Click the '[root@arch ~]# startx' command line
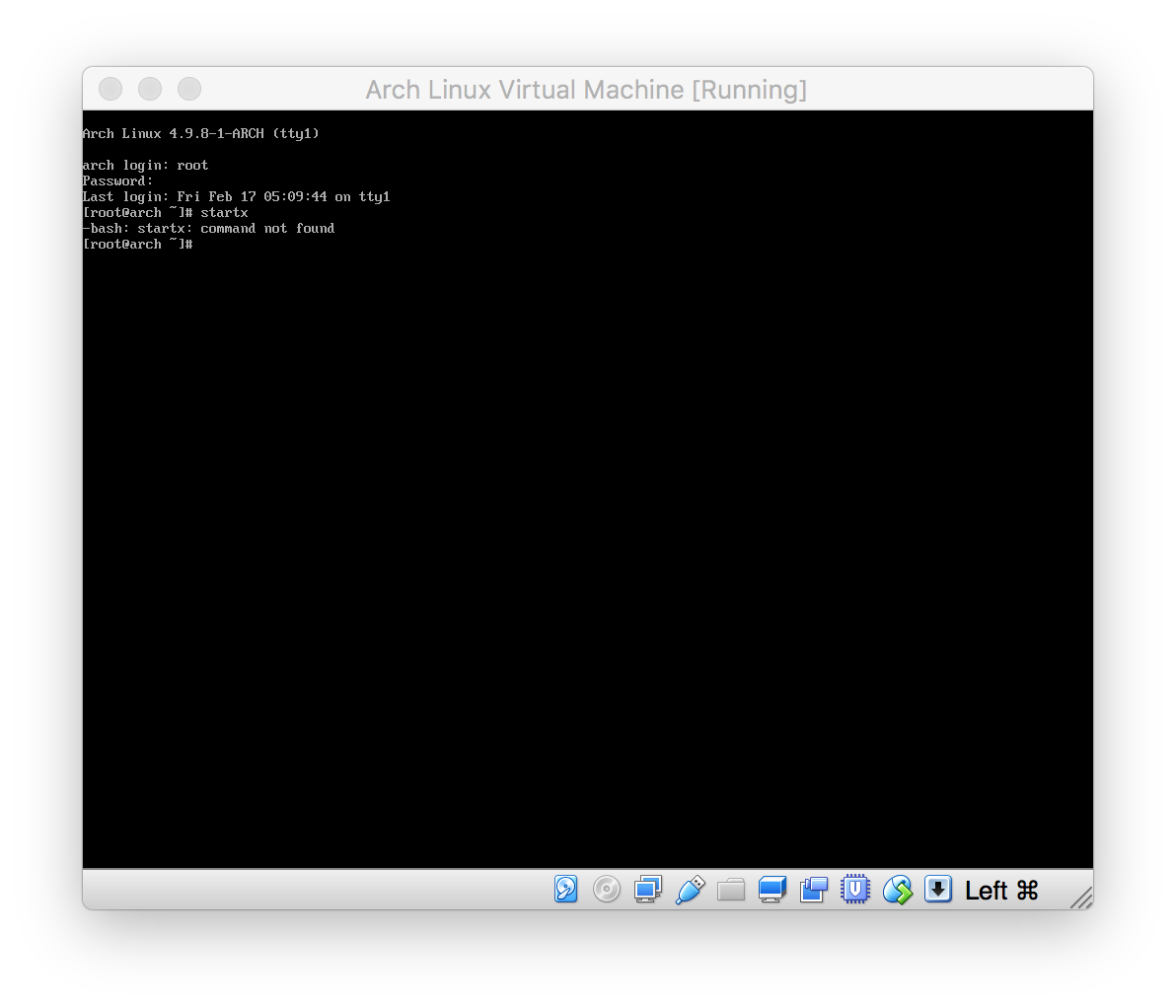1176x1008 pixels. click(x=165, y=213)
